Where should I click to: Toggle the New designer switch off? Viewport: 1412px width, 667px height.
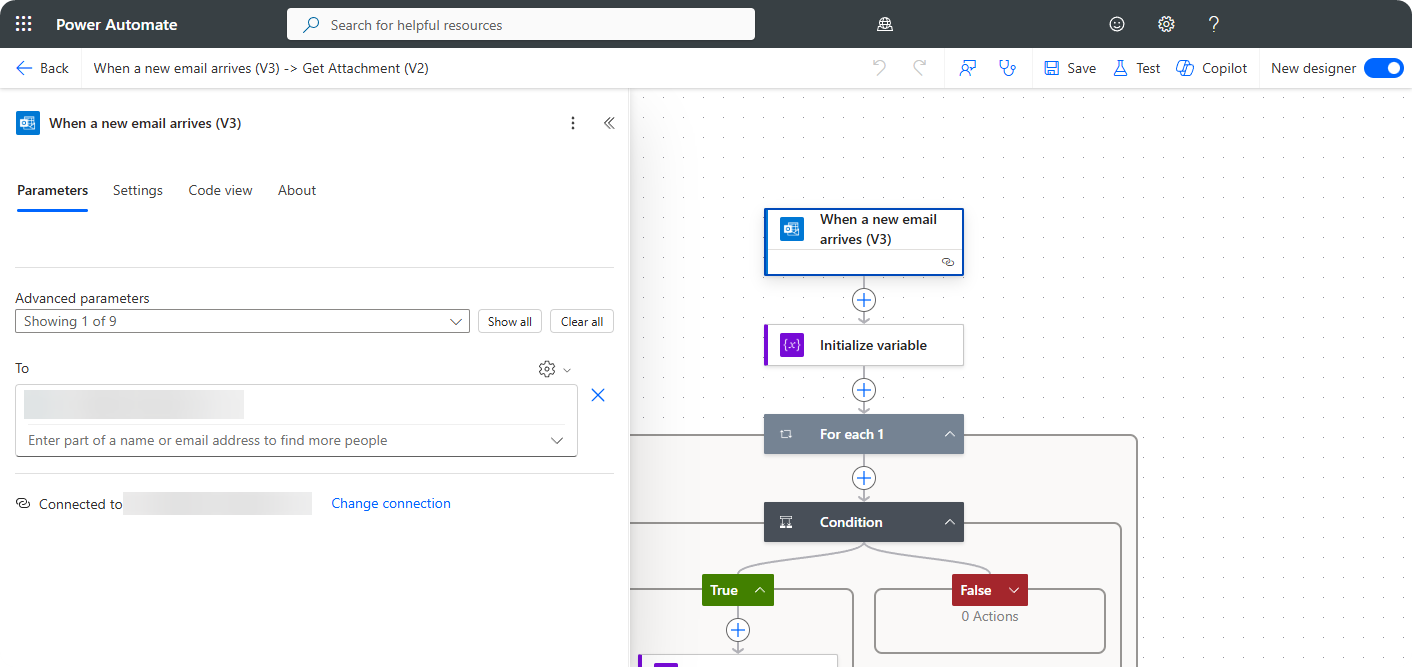pos(1384,68)
